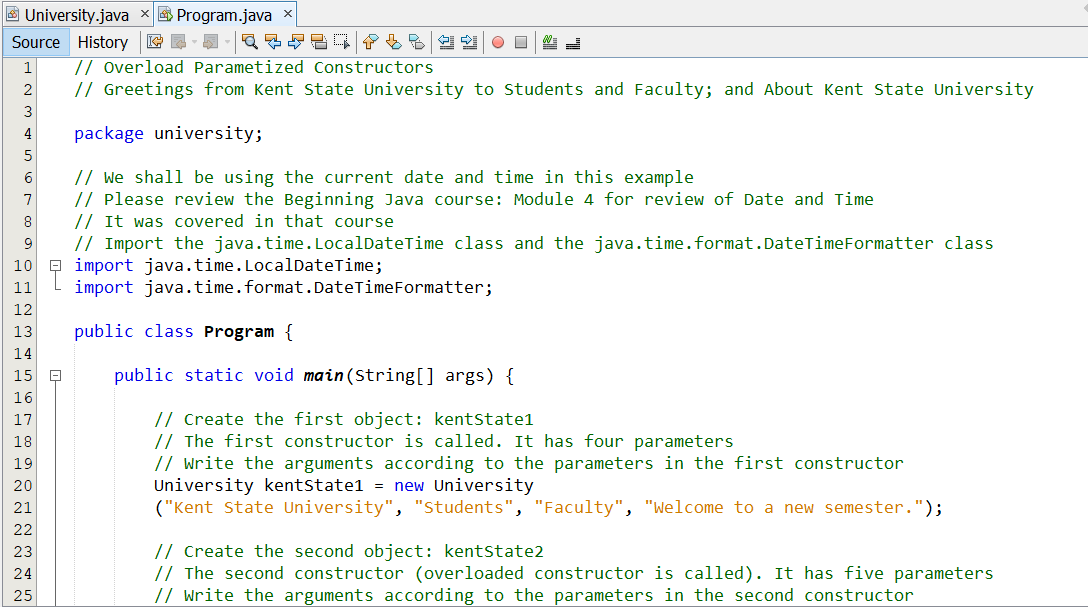Go to Find Previous Occurrence icon
This screenshot has height=607, width=1088.
point(273,42)
